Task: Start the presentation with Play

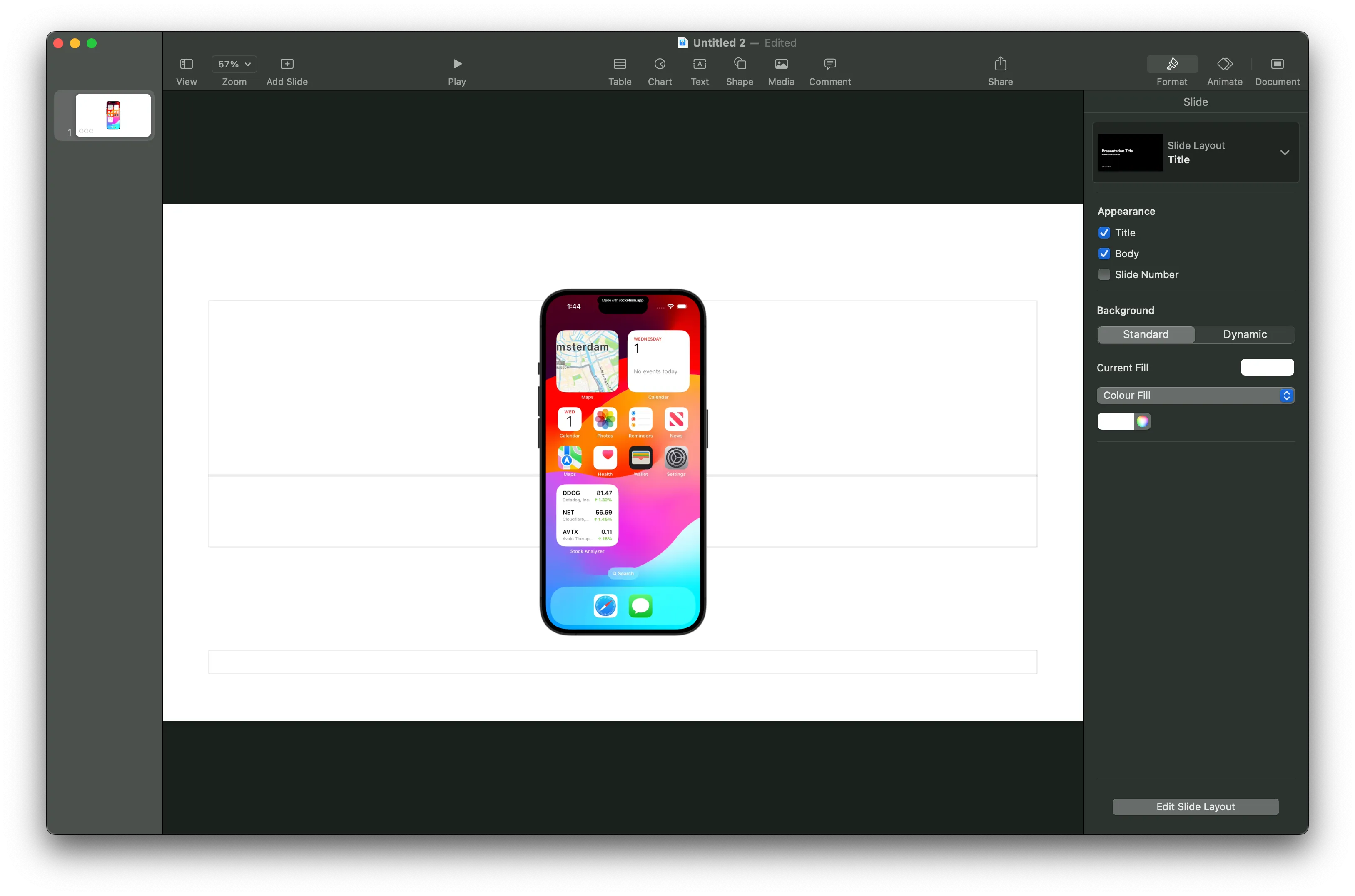Action: 456,64
